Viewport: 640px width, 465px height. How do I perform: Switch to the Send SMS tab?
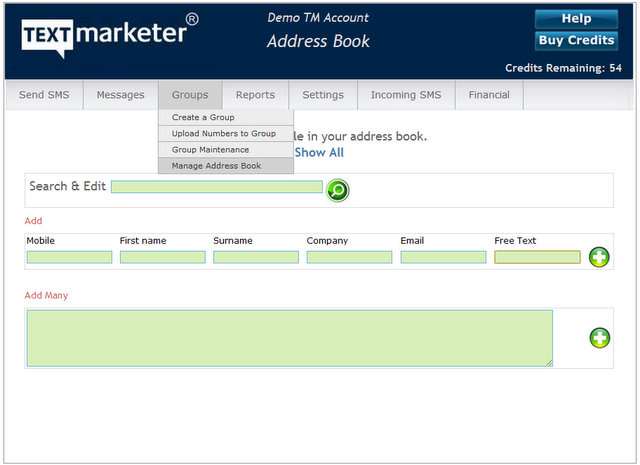[x=44, y=95]
